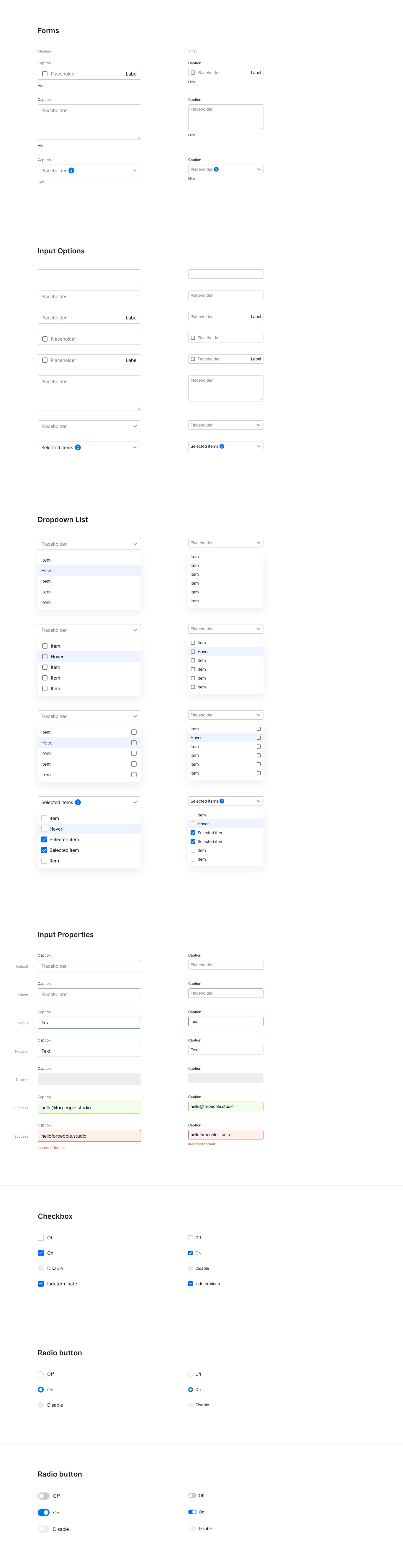Click the 2 badge on Input Options medium Selected items
This screenshot has height=1568, width=403.
point(77,447)
